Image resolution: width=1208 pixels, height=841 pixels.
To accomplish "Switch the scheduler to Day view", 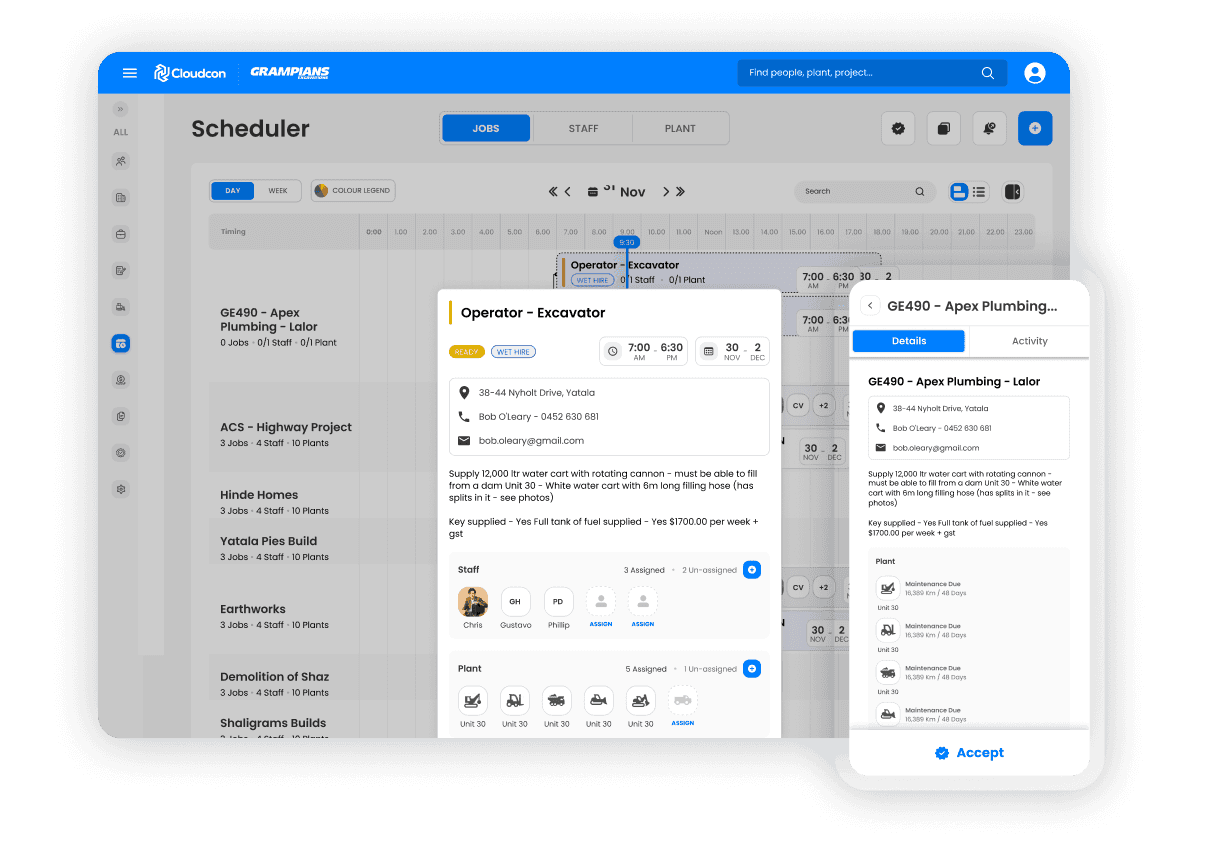I will (233, 191).
